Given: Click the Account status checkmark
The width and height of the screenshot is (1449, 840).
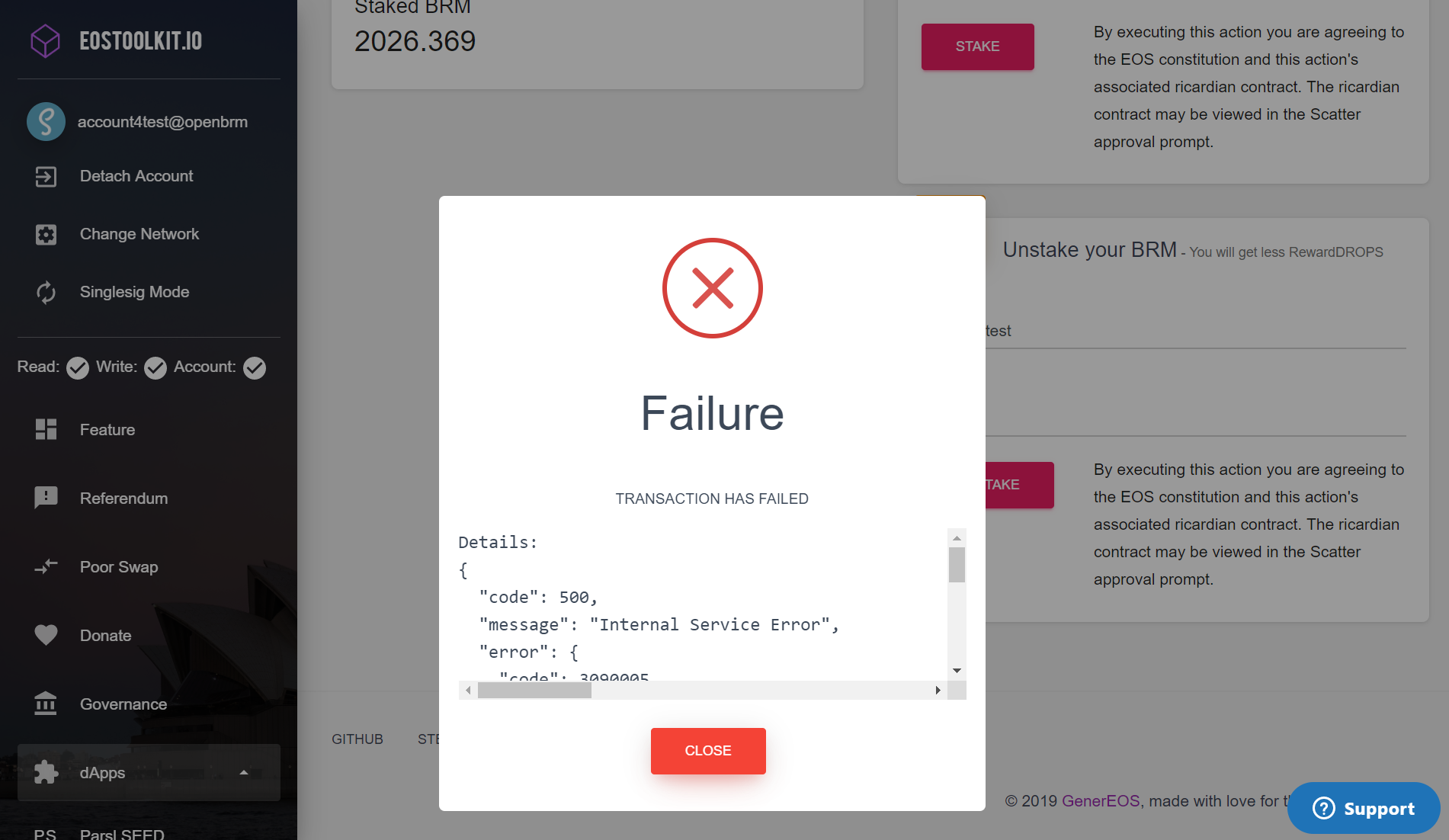Looking at the screenshot, I should click(255, 368).
